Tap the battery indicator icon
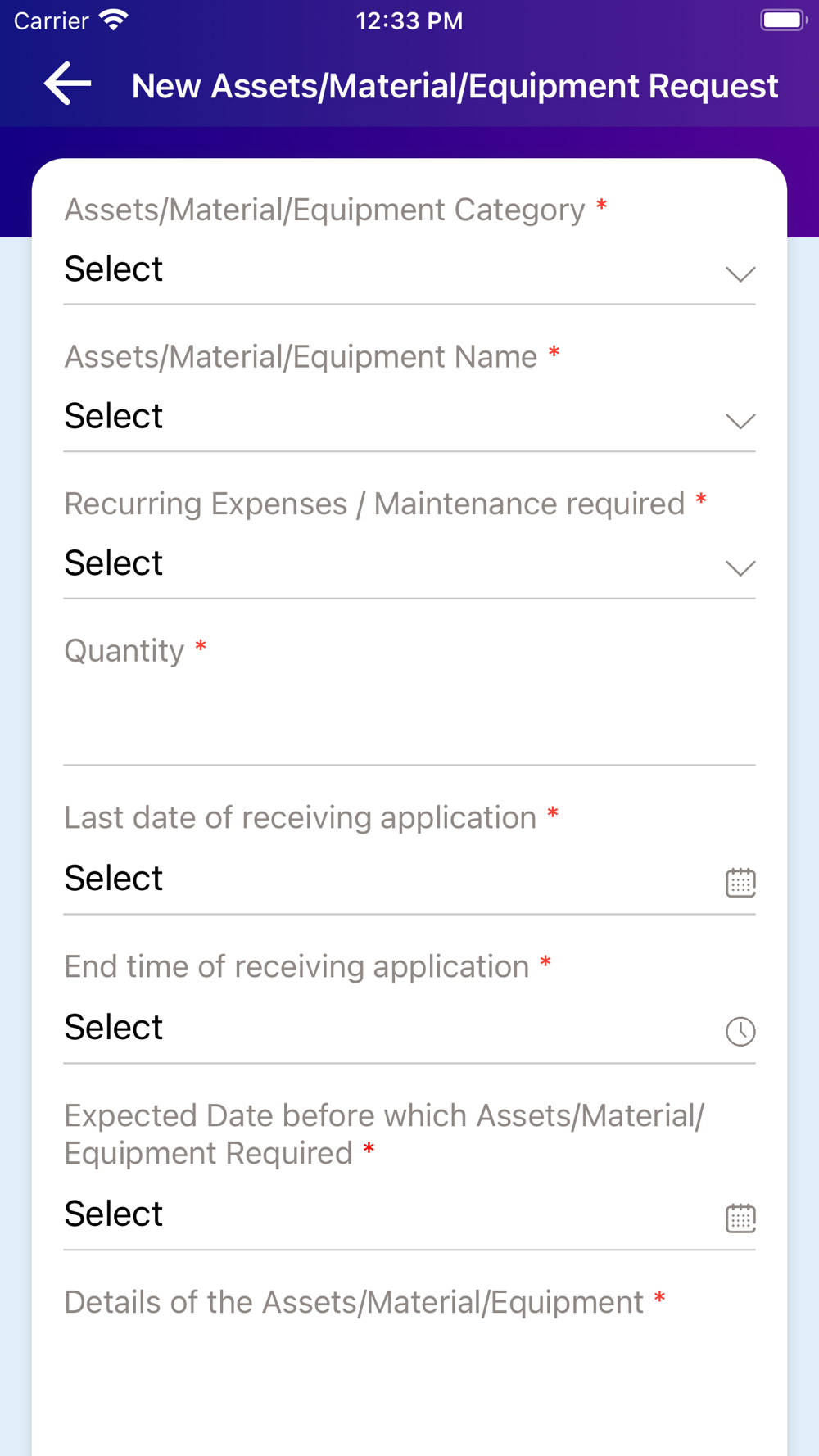The width and height of the screenshot is (819, 1456). click(x=783, y=20)
